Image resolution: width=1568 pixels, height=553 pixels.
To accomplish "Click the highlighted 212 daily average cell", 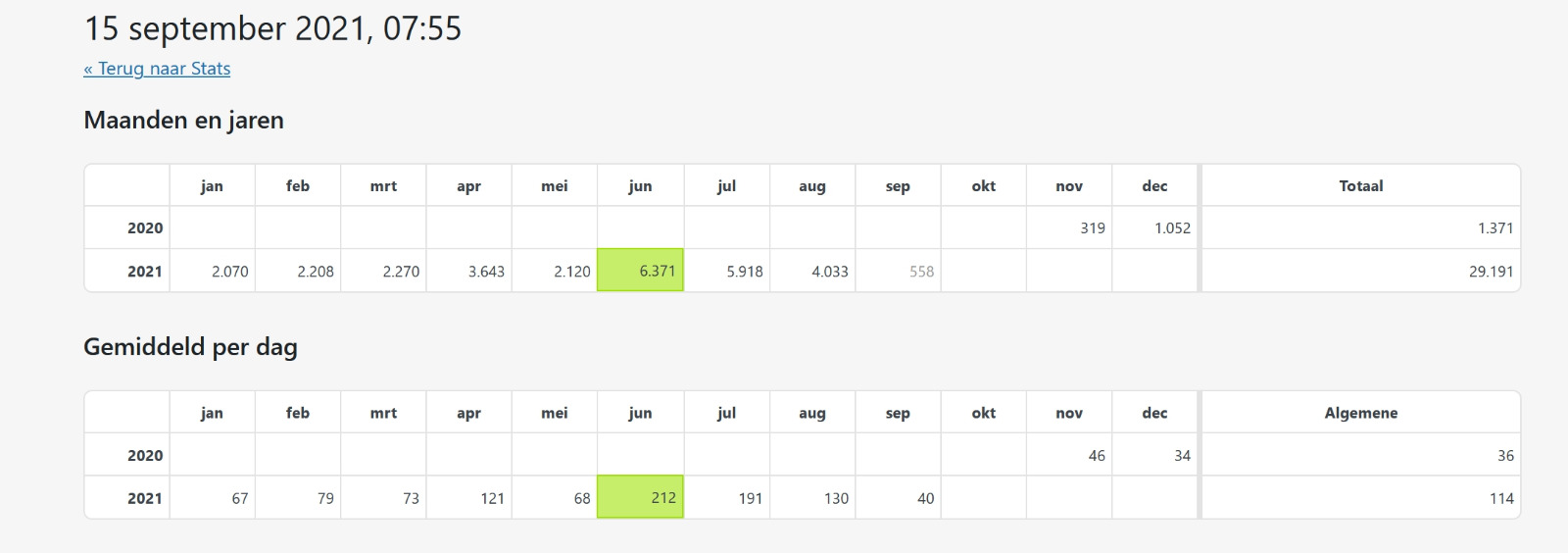I will (640, 497).
